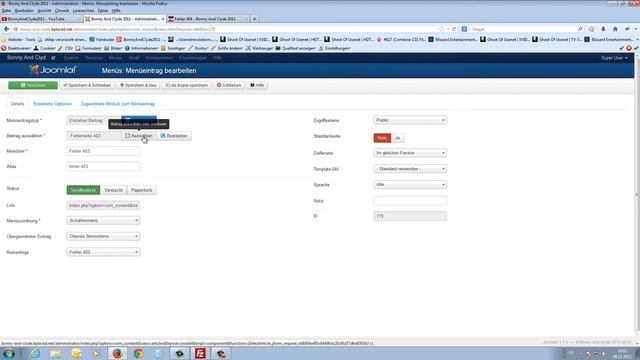
Task: Click into the Alias input field
Action: point(103,167)
